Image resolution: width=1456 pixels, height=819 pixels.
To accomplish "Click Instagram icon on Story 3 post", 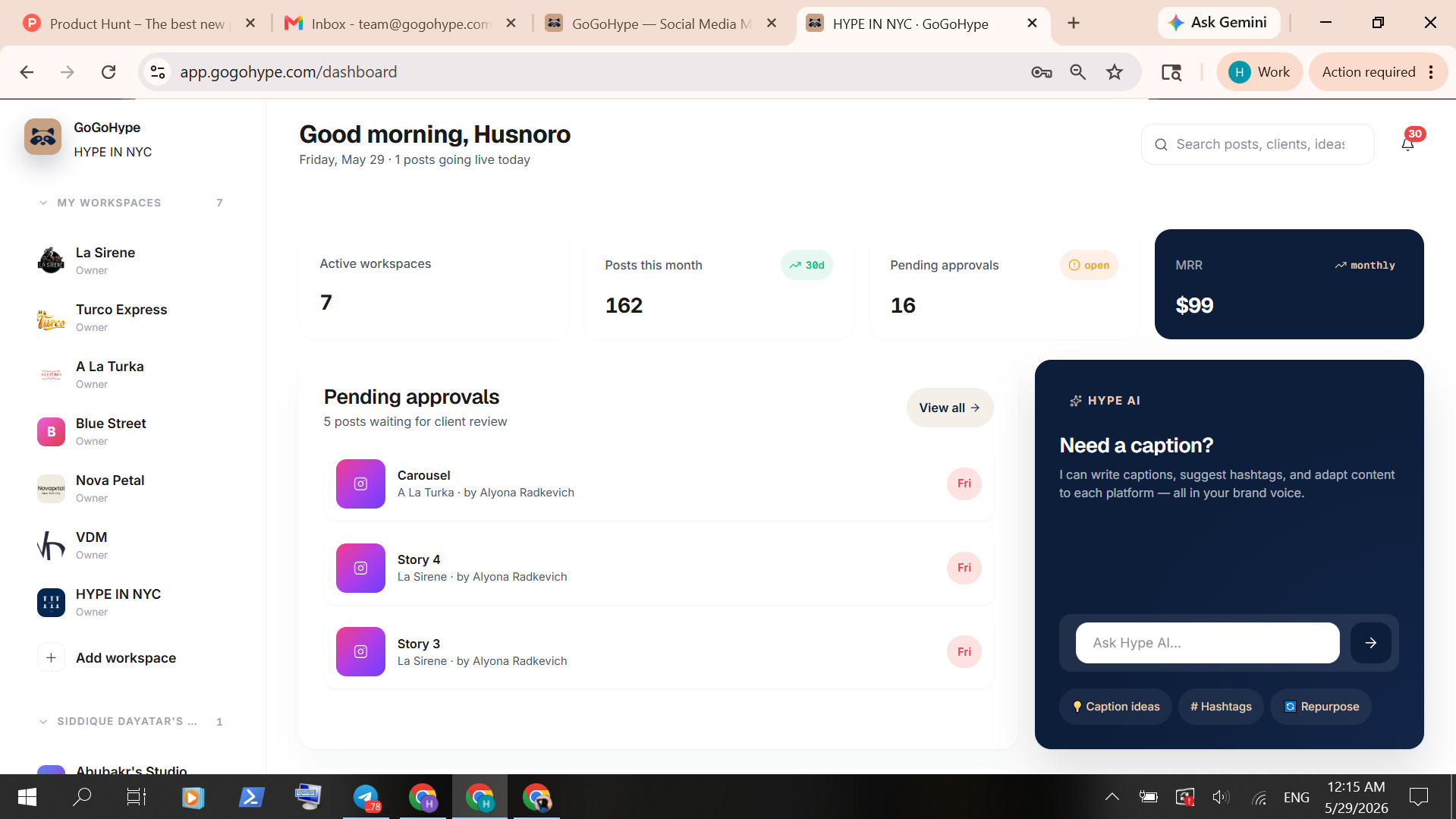I will (x=360, y=652).
